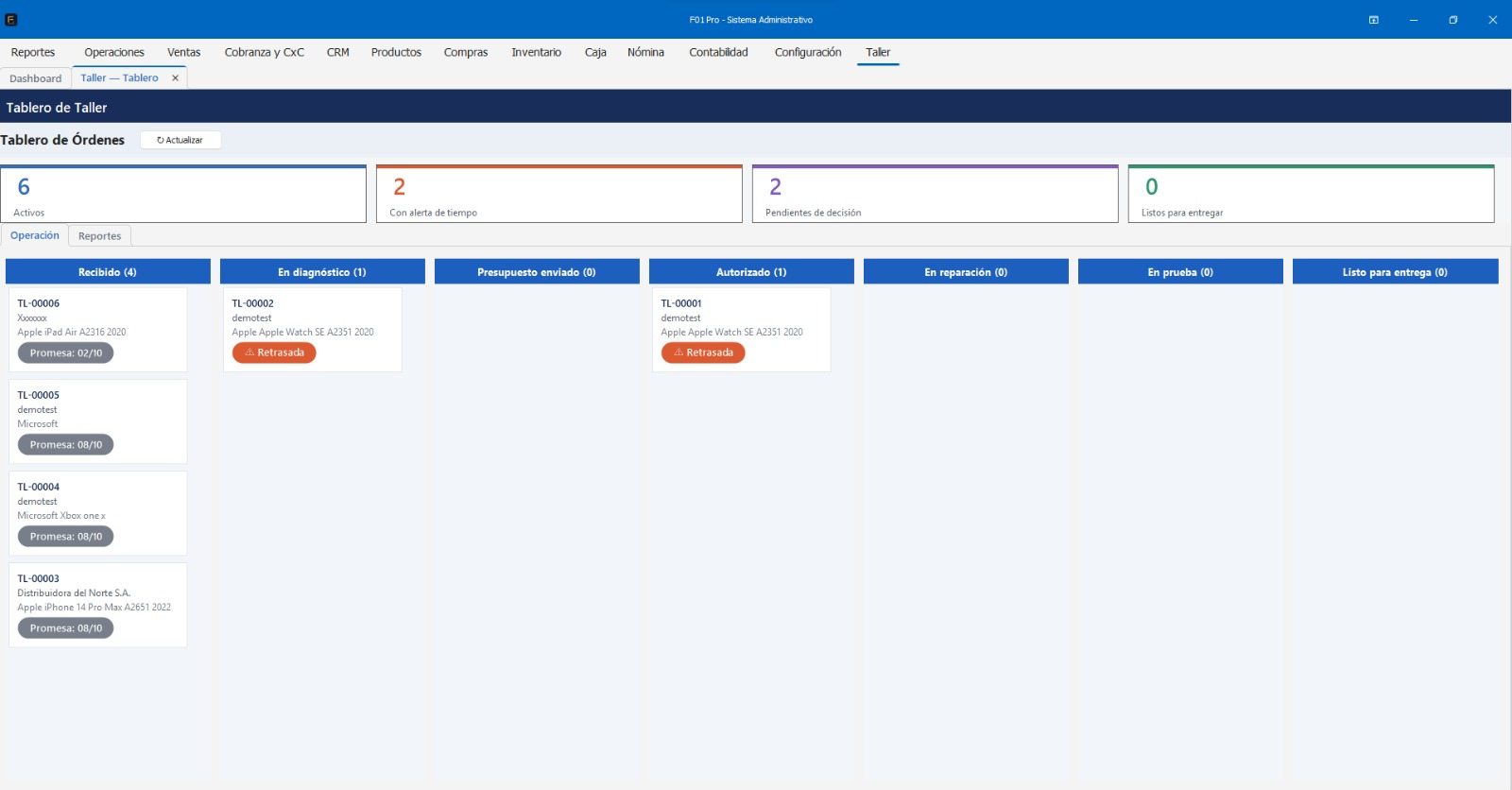
Task: Switch to the Dashboard tab
Action: [36, 78]
